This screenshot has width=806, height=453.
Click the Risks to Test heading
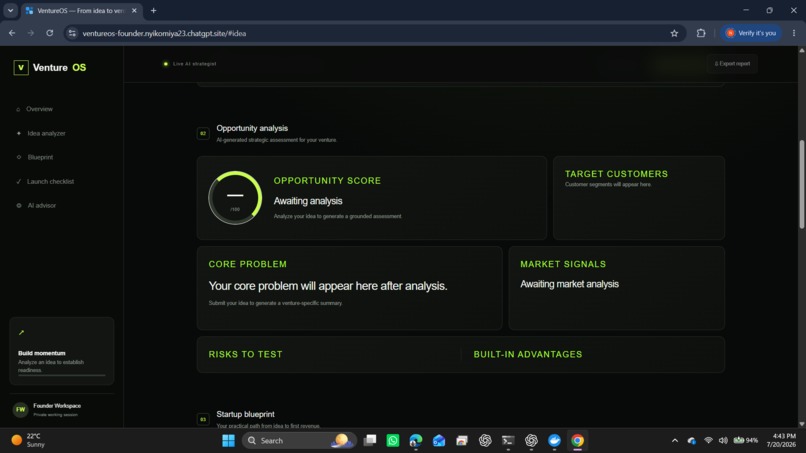(x=245, y=354)
